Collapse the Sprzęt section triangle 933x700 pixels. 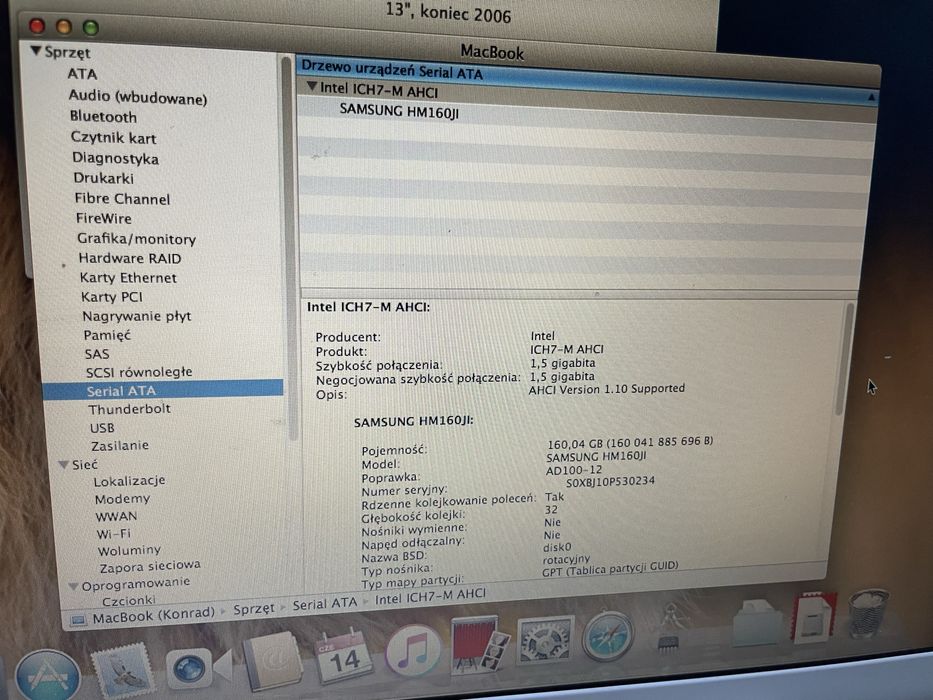(x=36, y=51)
